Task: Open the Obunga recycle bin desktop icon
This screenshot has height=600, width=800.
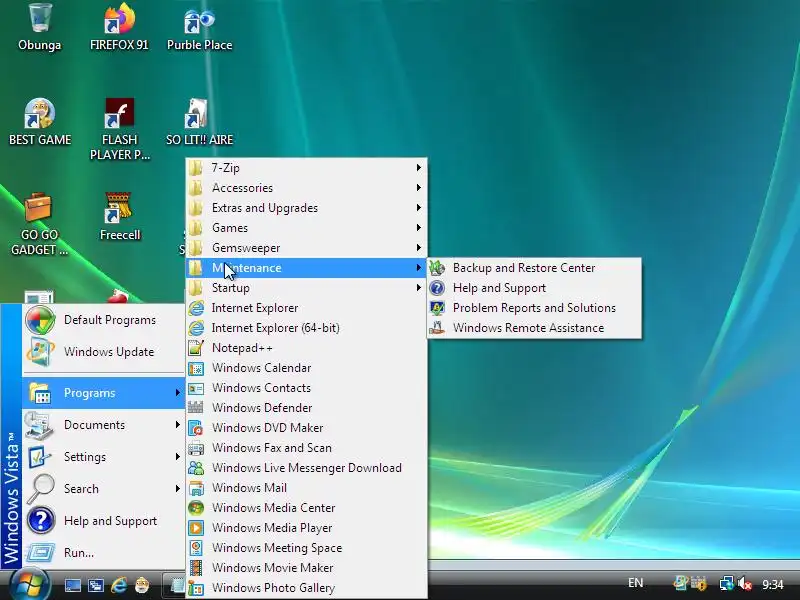Action: (40, 28)
